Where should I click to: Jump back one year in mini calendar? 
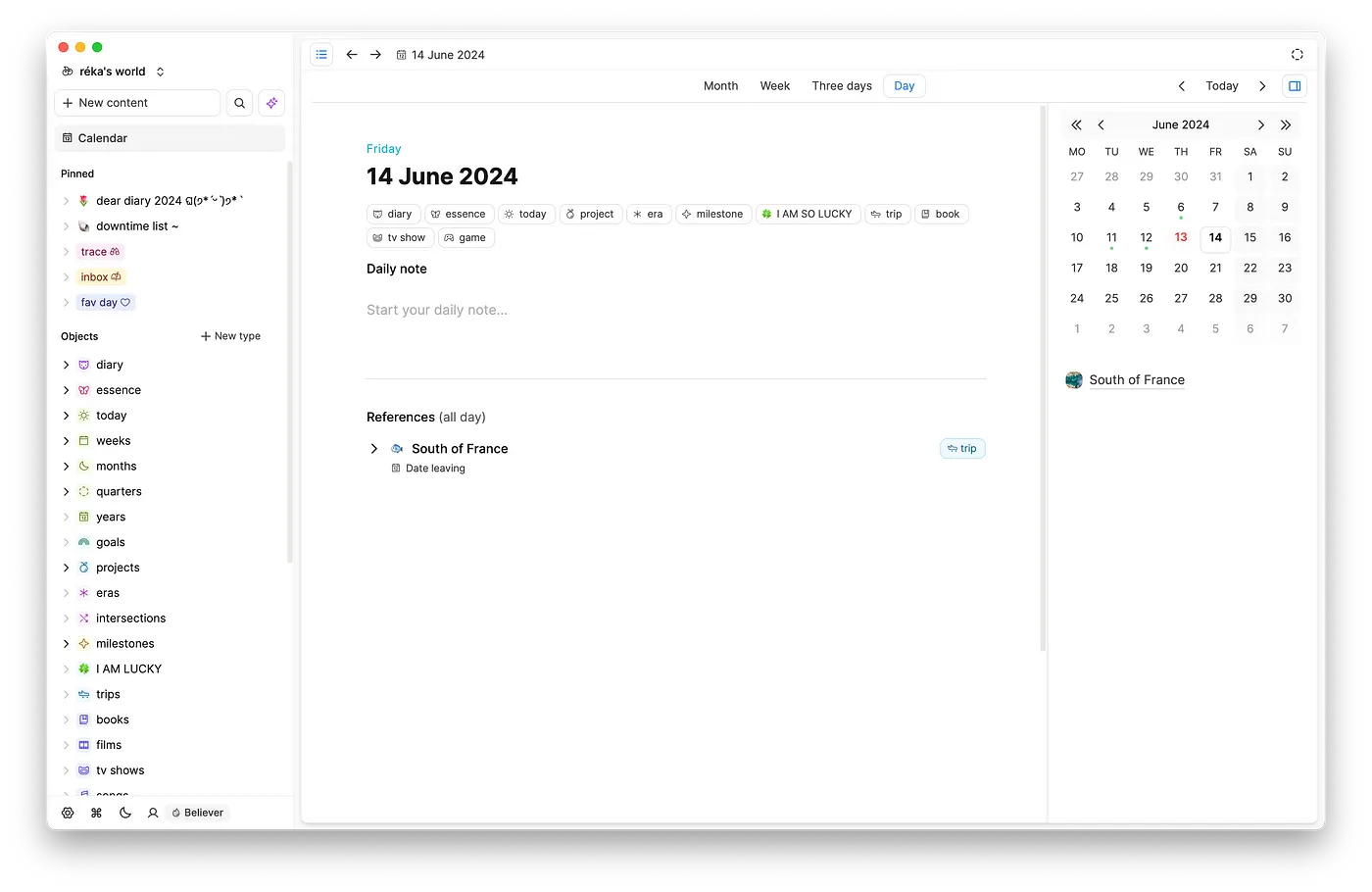click(x=1076, y=125)
